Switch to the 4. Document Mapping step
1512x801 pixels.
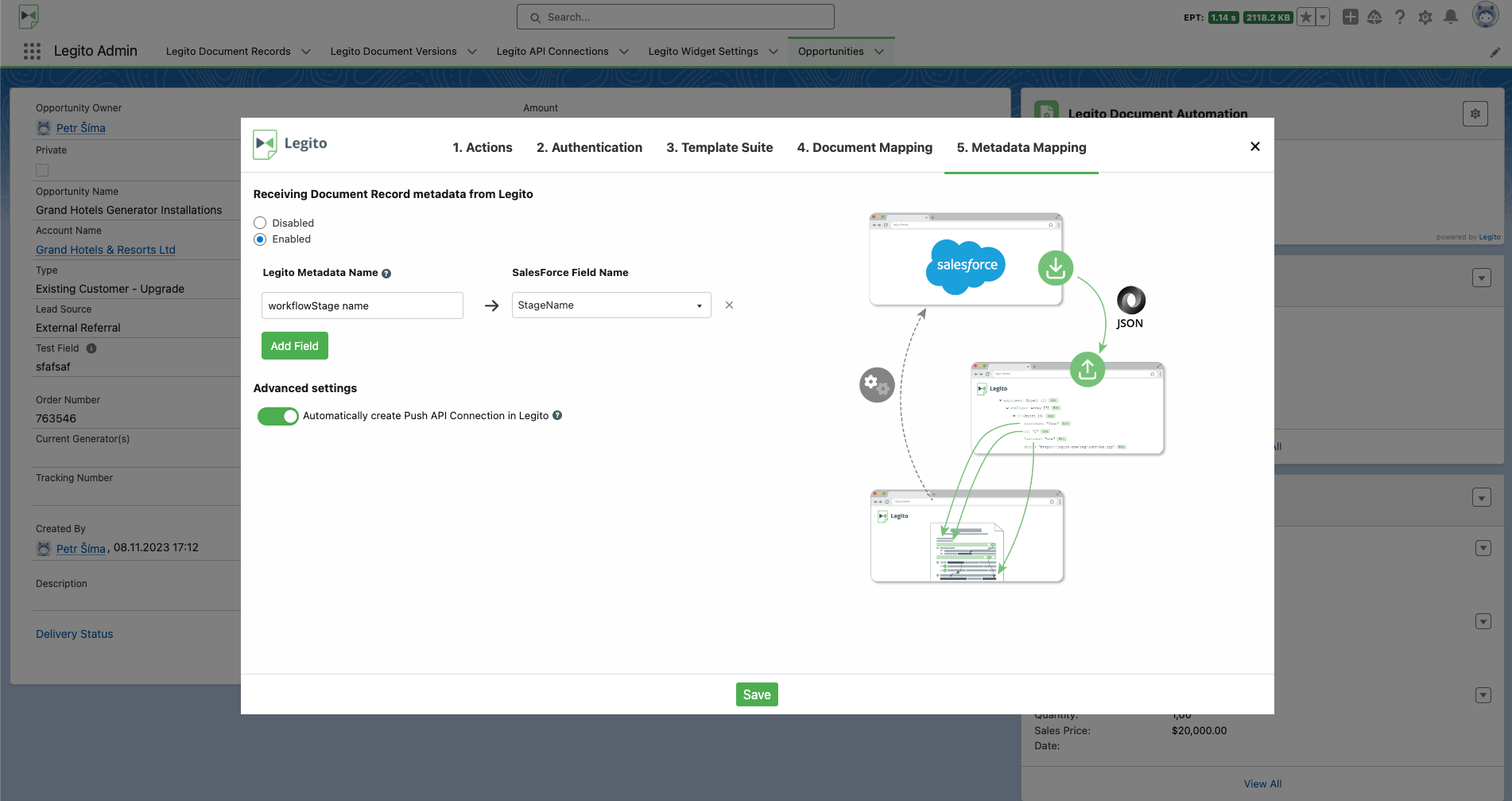click(x=865, y=147)
